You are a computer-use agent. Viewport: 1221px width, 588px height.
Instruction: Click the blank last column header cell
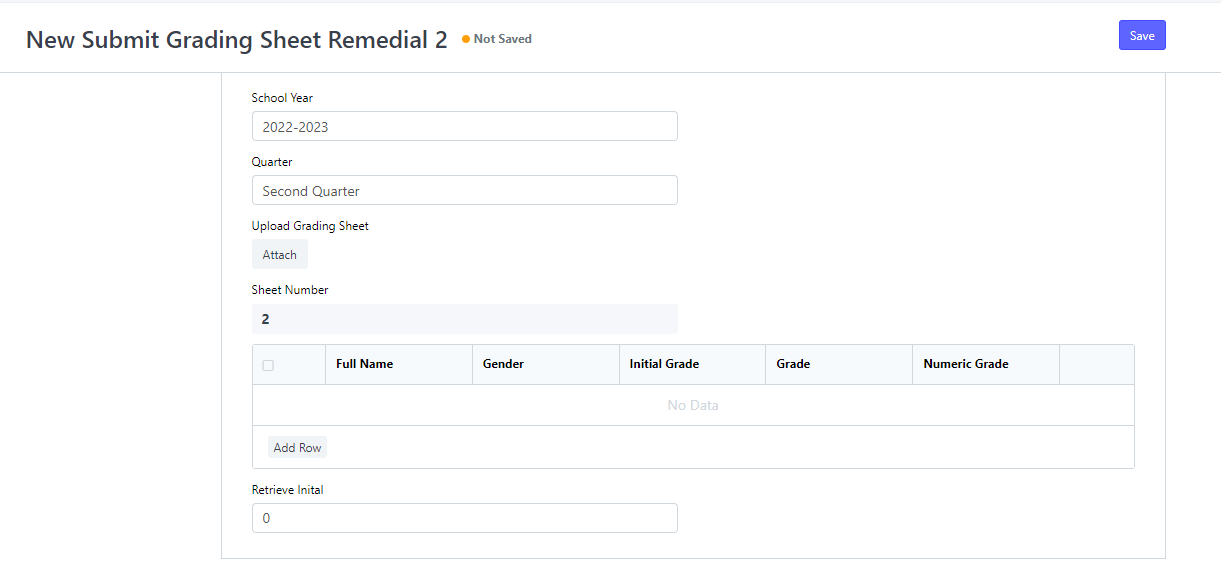pyautogui.click(x=1097, y=364)
